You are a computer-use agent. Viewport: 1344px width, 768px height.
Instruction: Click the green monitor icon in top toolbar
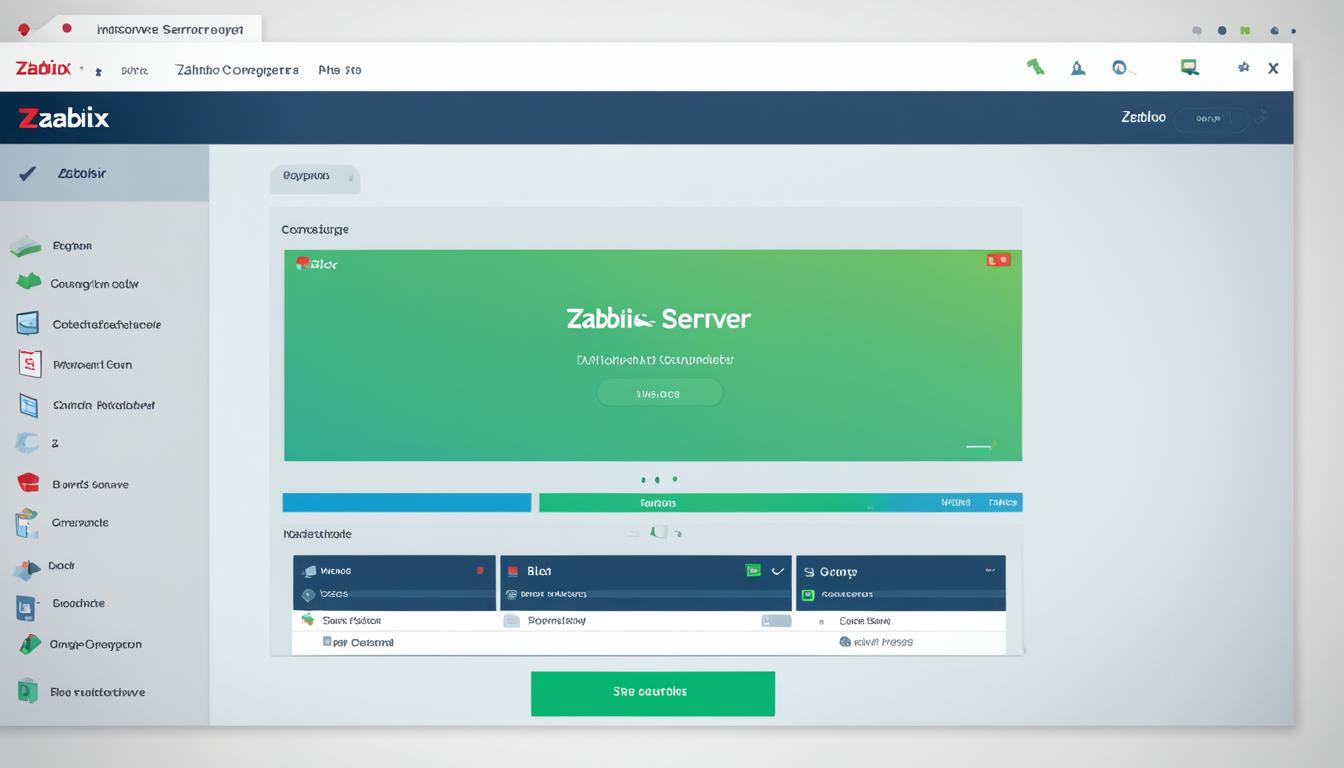coord(1189,67)
